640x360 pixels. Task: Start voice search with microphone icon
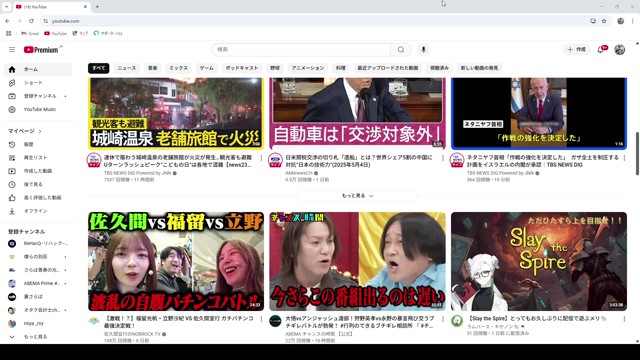click(x=423, y=49)
